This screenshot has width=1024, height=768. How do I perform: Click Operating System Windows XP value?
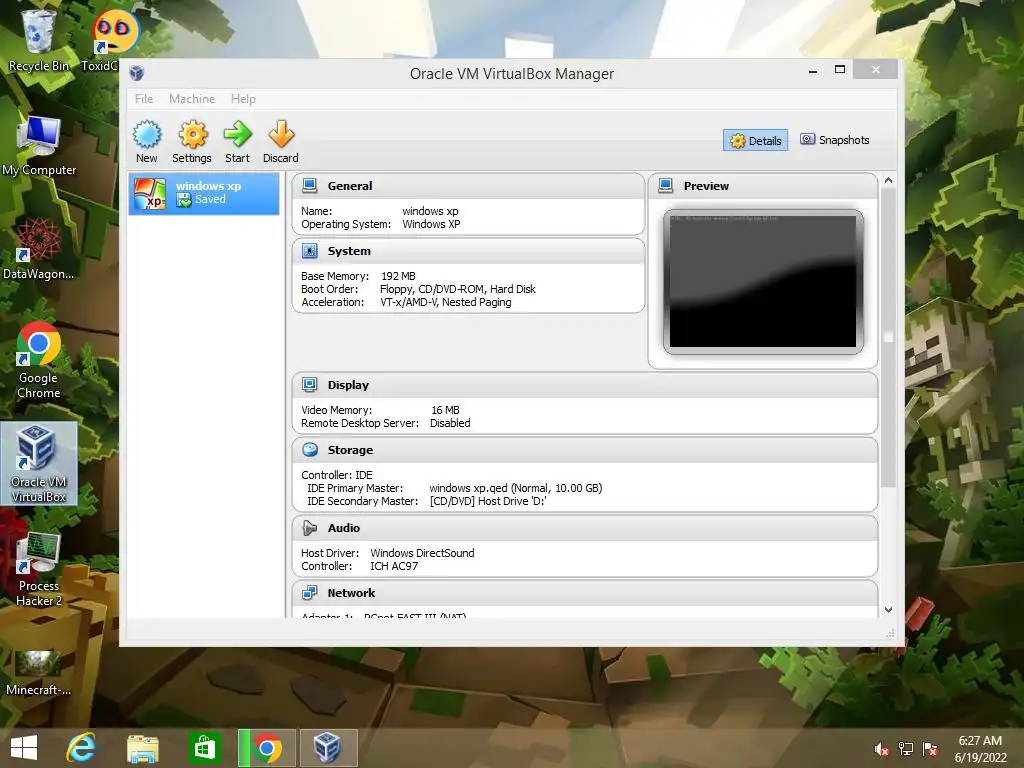[x=431, y=224]
